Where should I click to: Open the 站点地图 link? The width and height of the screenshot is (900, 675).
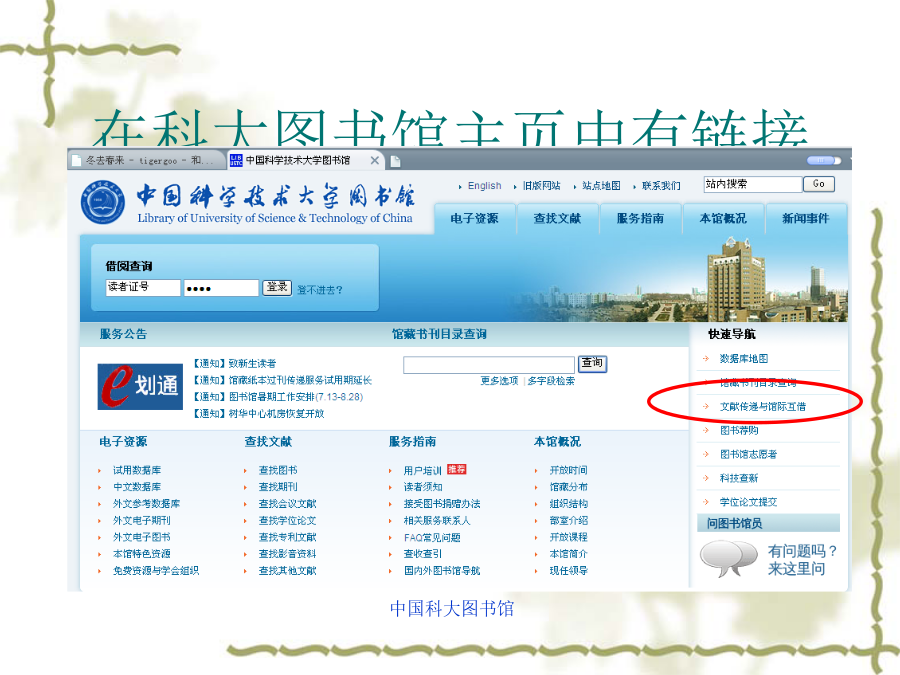pos(601,185)
